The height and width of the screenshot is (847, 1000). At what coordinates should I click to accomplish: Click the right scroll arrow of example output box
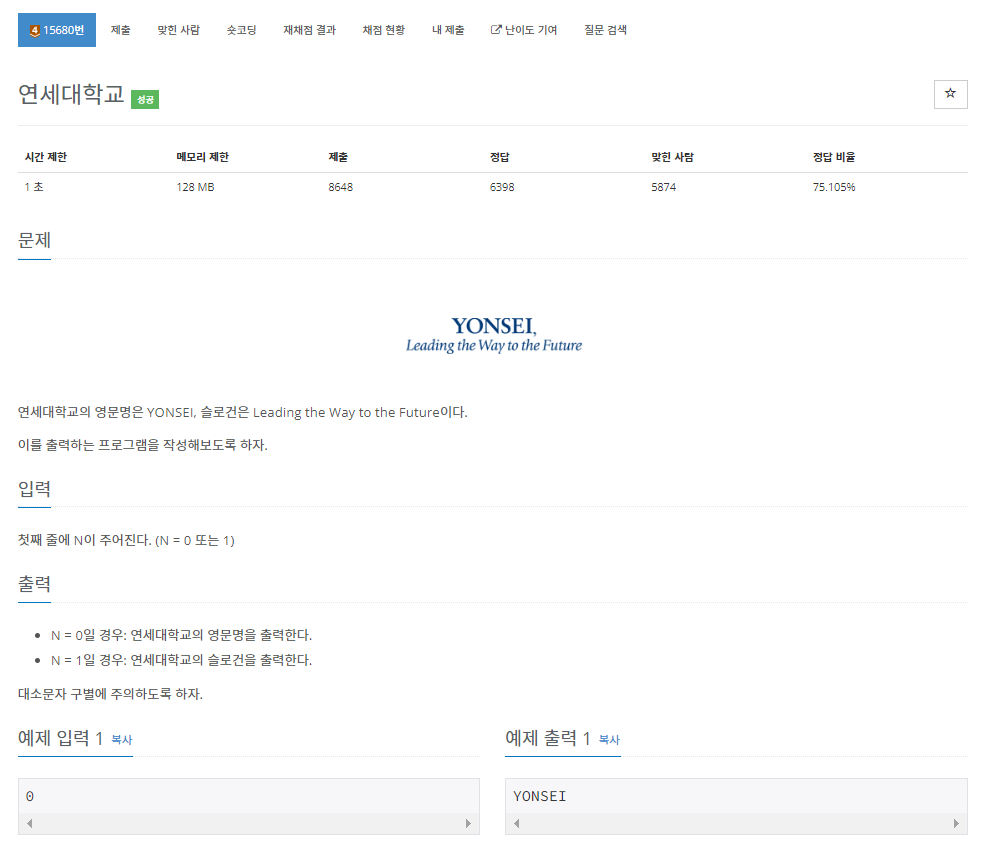(956, 823)
